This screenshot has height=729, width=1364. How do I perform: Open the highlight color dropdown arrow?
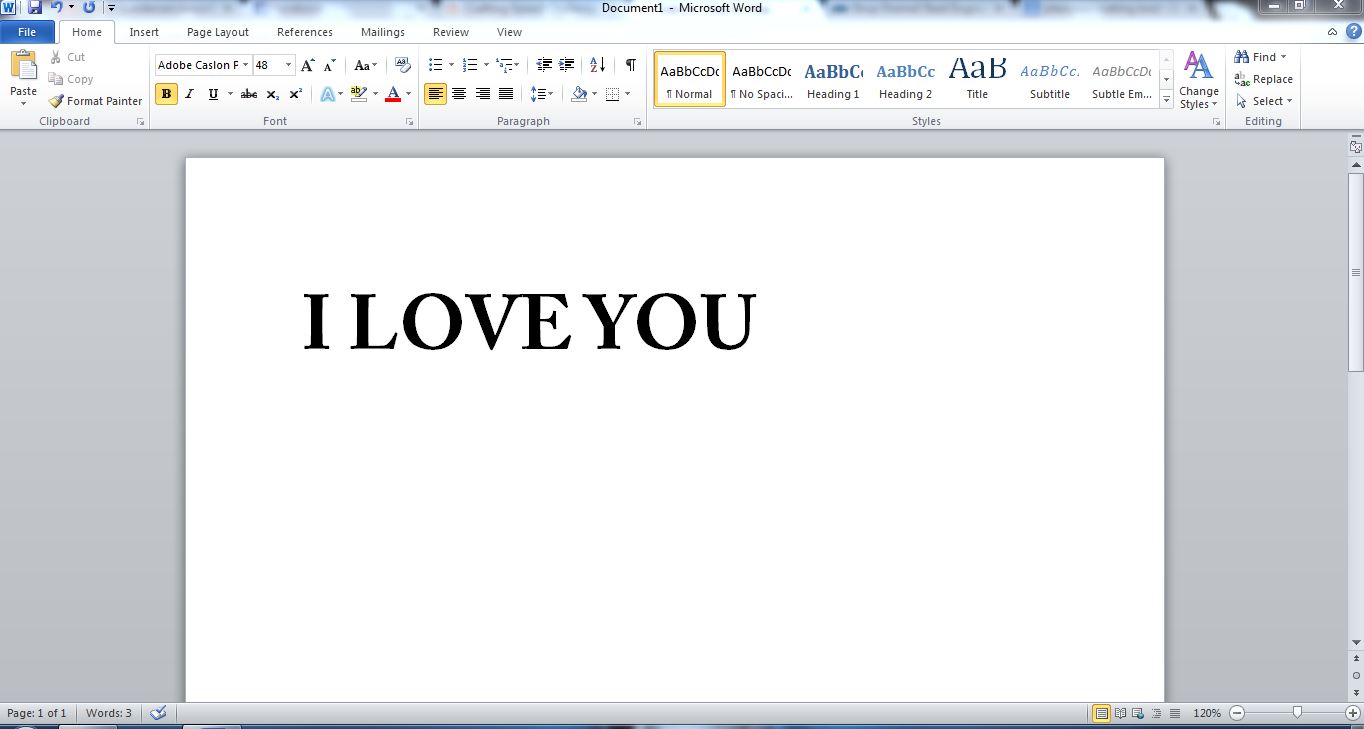375,94
